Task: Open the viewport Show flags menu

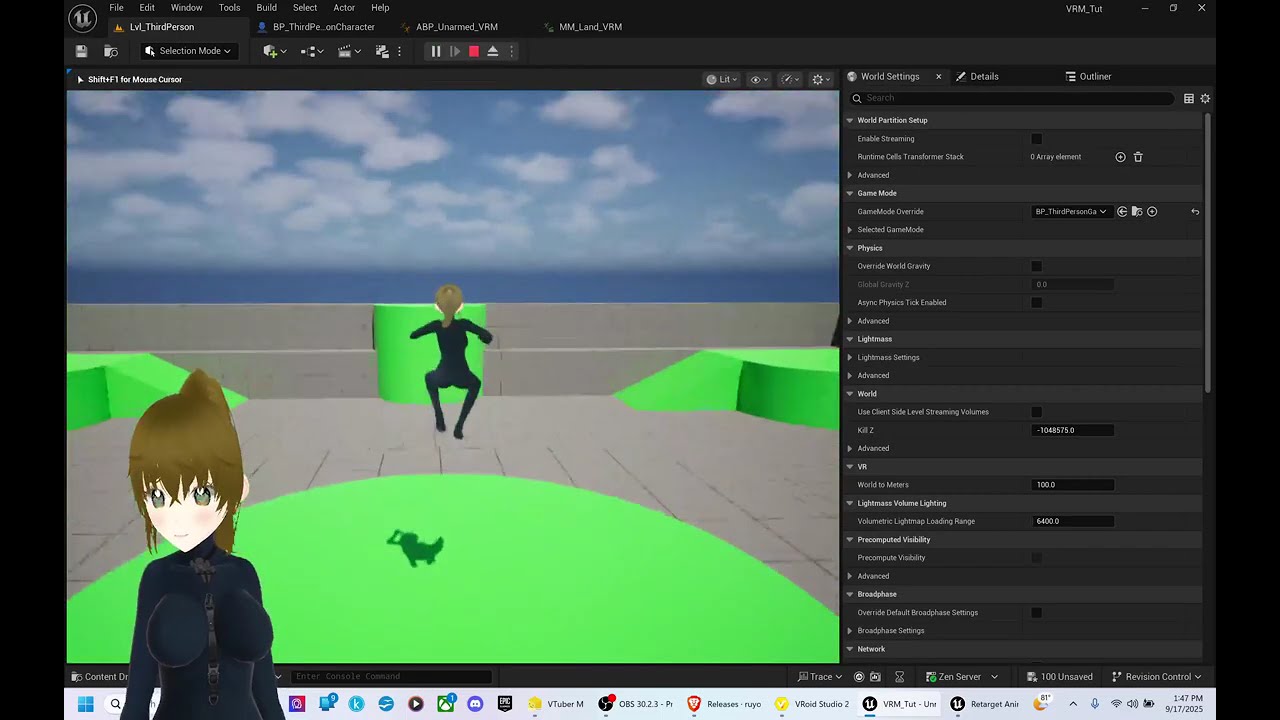Action: (x=758, y=79)
